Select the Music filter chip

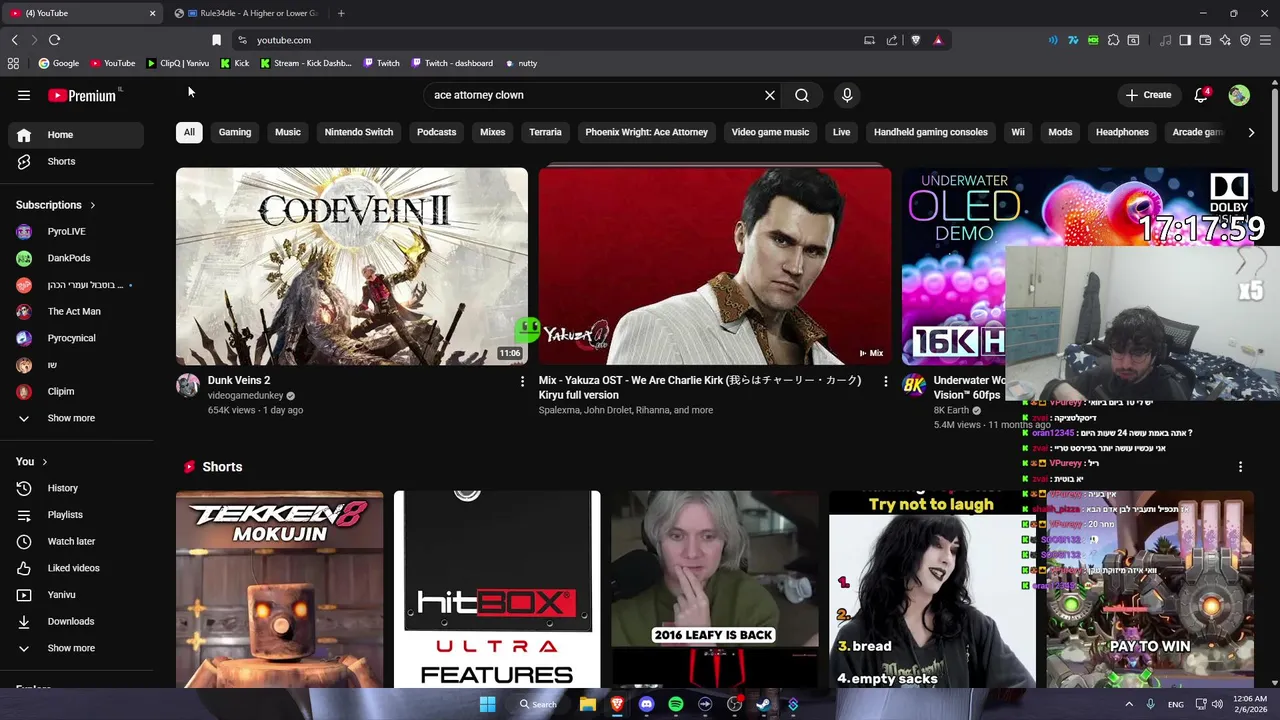click(x=288, y=132)
